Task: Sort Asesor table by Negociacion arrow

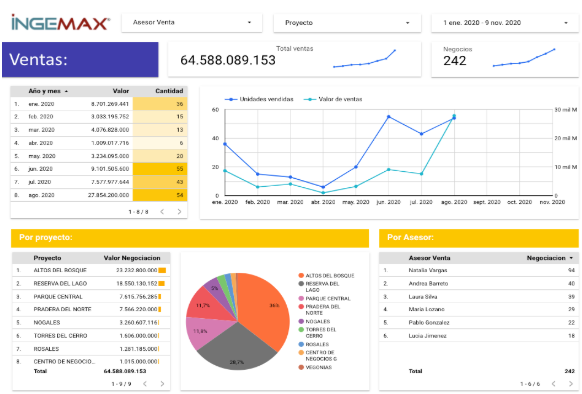Action: (x=571, y=258)
